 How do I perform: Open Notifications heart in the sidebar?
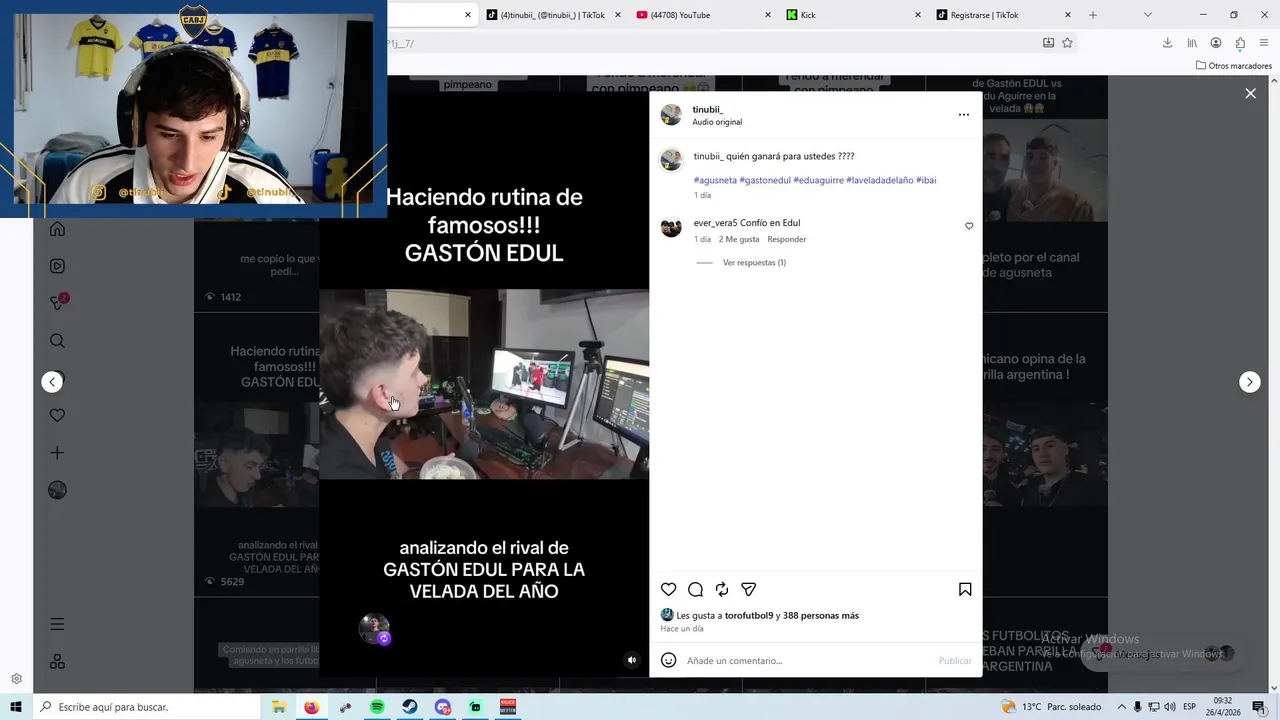tap(57, 415)
